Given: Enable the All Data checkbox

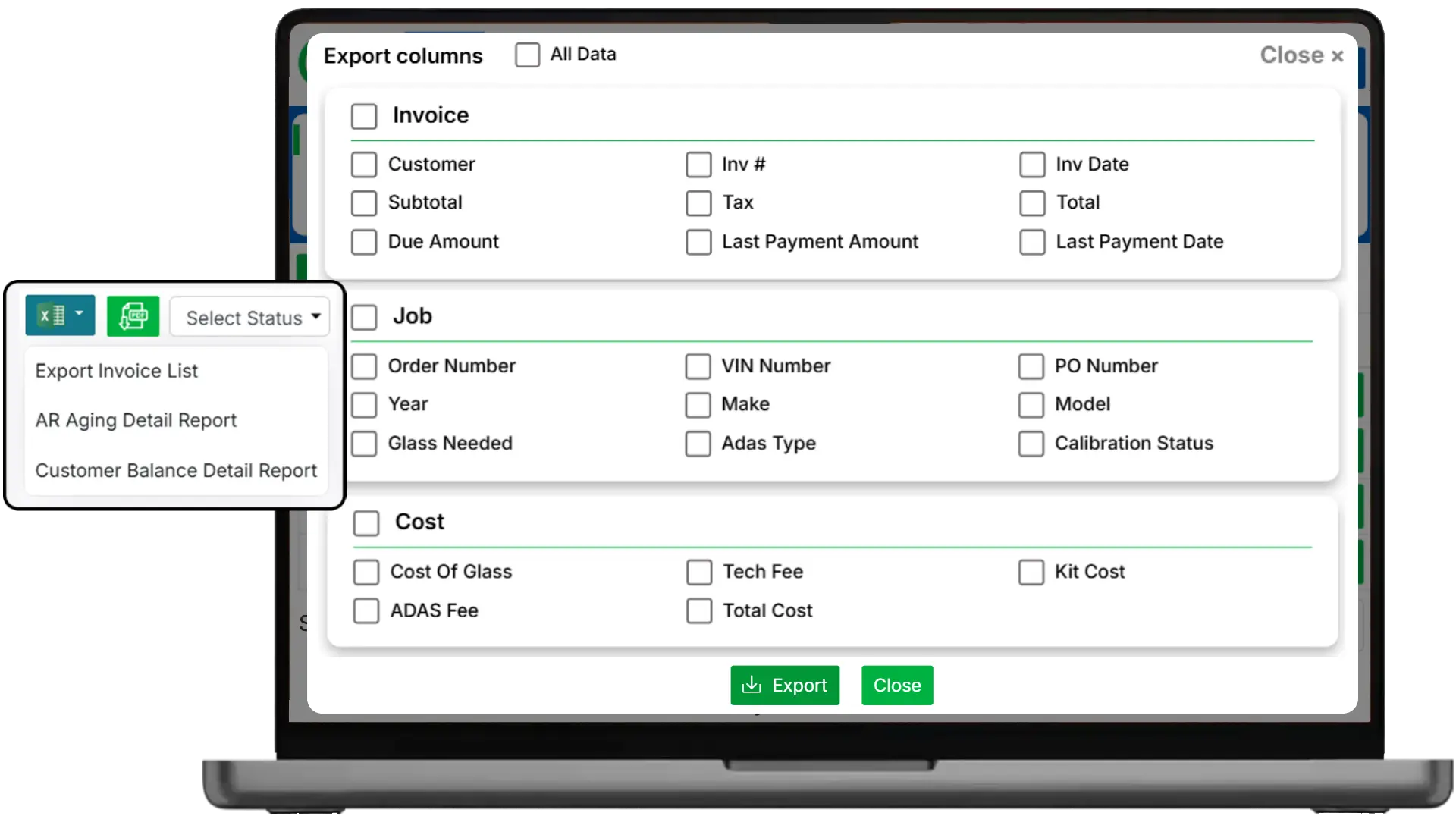Looking at the screenshot, I should coord(528,54).
